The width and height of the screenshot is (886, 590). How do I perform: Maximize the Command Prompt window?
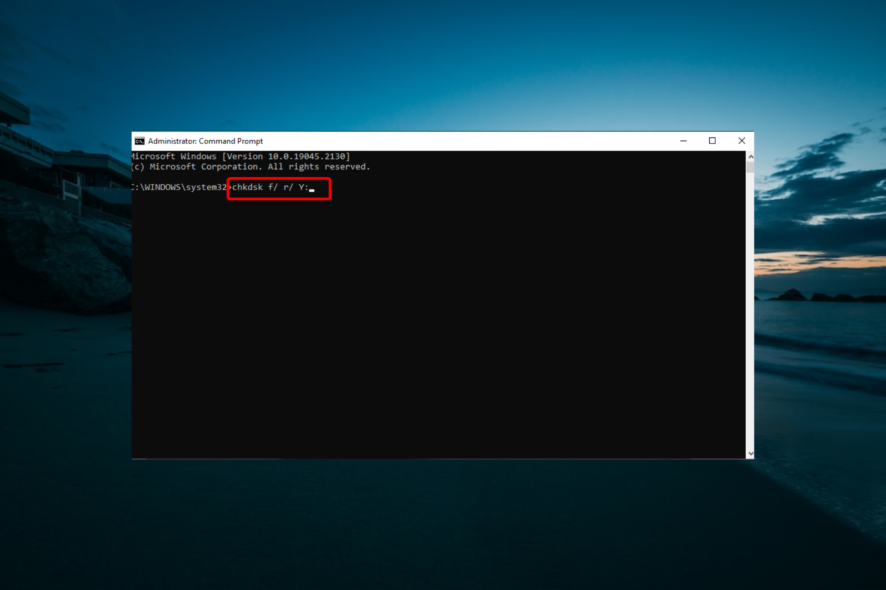tap(712, 140)
